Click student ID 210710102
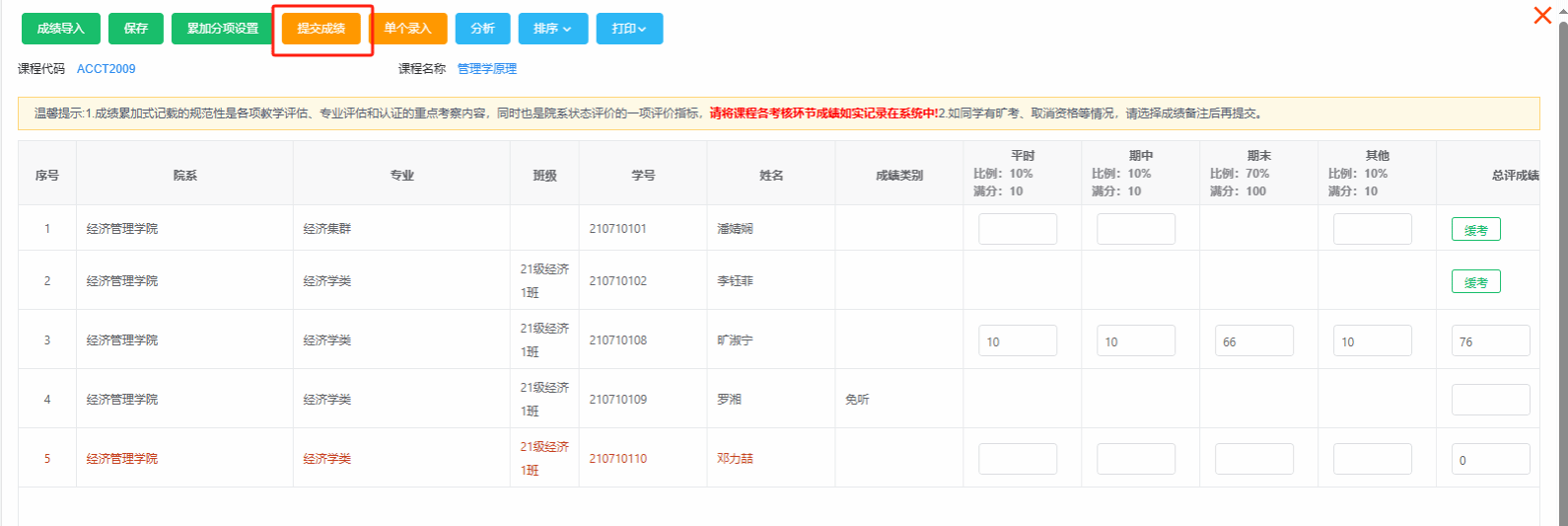The height and width of the screenshot is (526, 1568). [x=618, y=281]
